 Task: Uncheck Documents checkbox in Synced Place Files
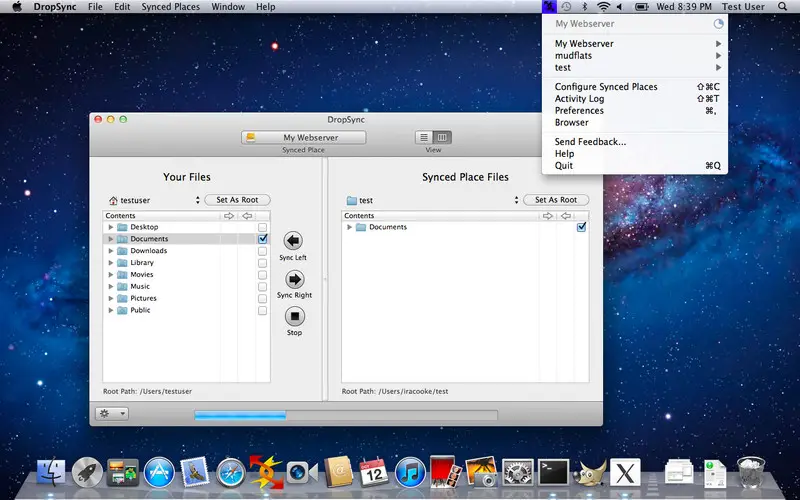pyautogui.click(x=581, y=227)
